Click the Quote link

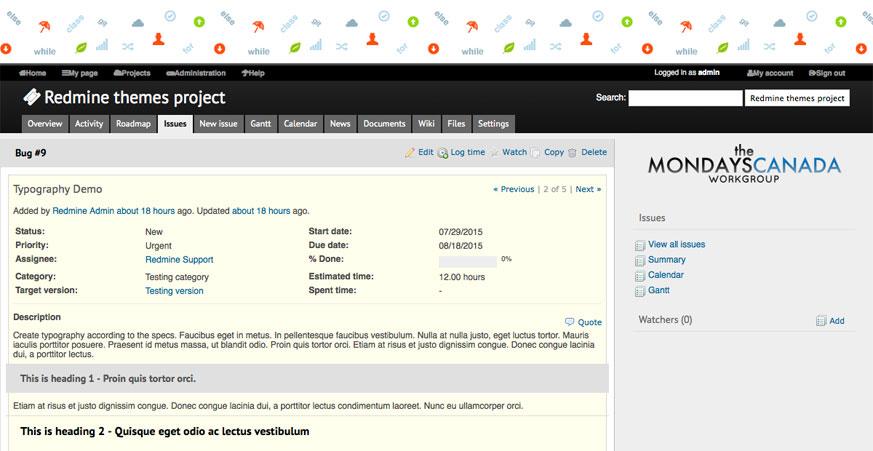click(x=590, y=322)
